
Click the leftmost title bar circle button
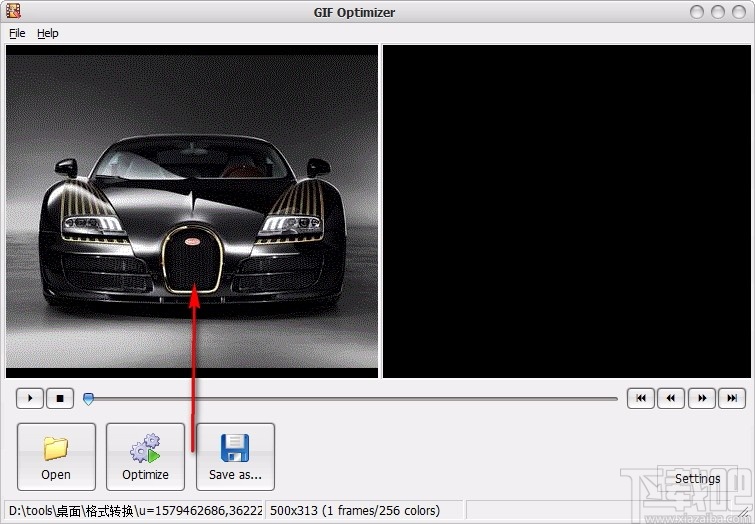697,12
